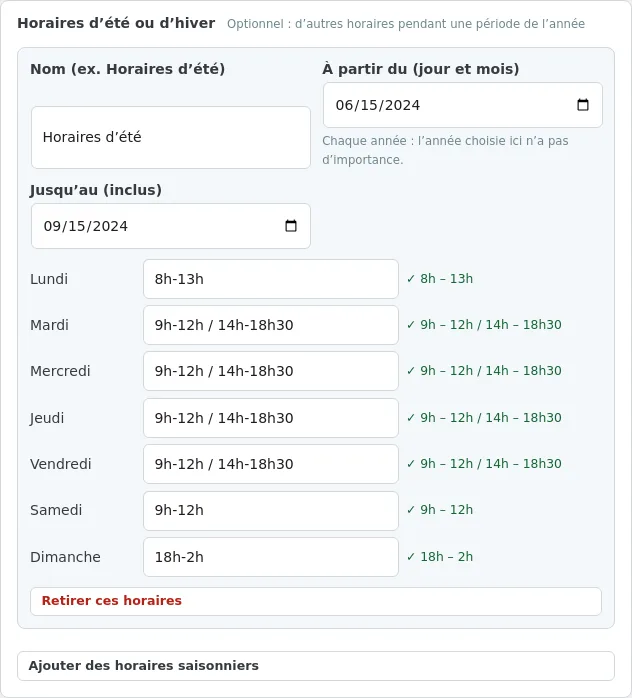This screenshot has width=632, height=698.
Task: Edit Jeudi hours field
Action: (x=271, y=418)
